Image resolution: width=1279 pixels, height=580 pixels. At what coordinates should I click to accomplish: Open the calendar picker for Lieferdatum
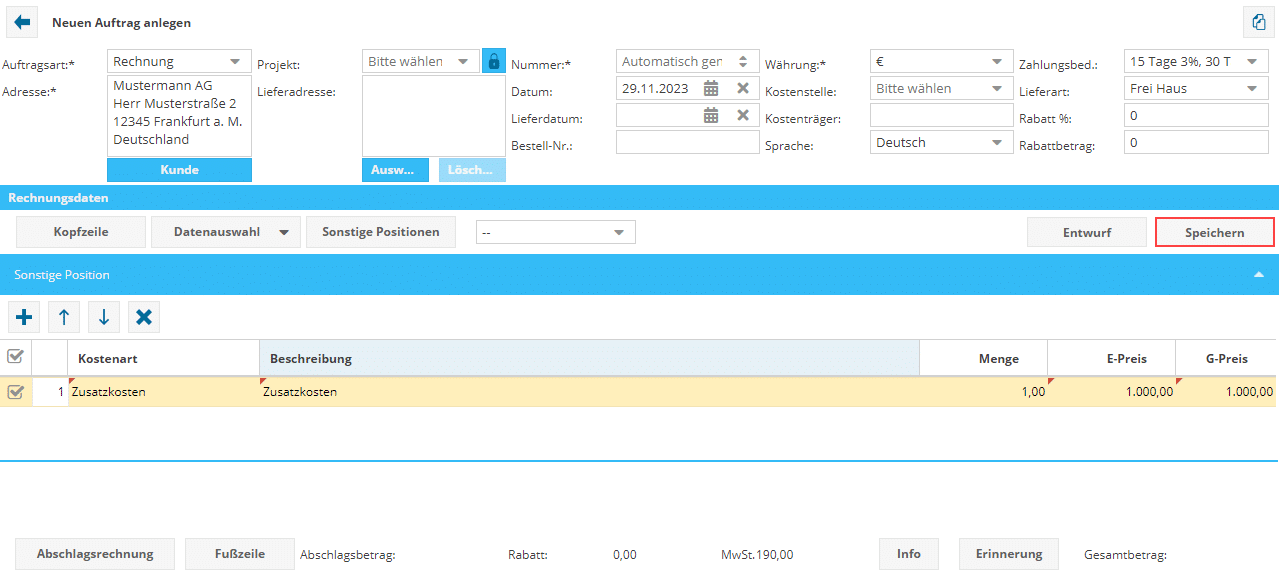tap(711, 115)
